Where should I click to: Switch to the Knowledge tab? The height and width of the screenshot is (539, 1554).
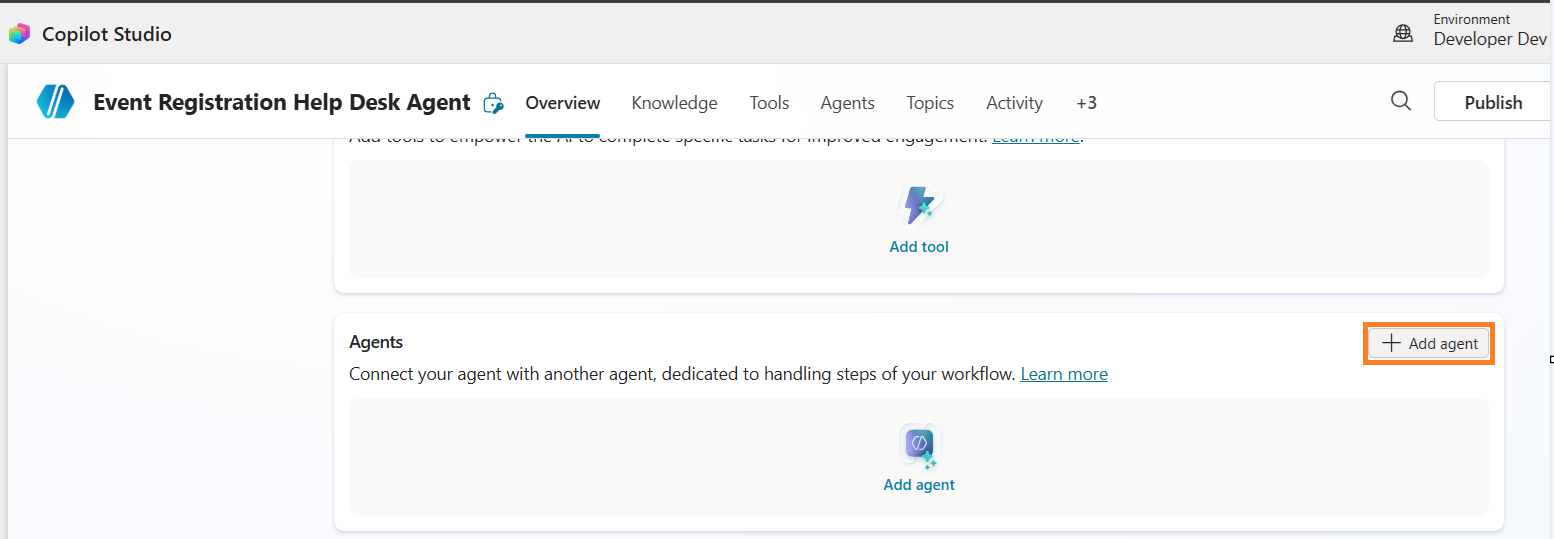(x=674, y=103)
